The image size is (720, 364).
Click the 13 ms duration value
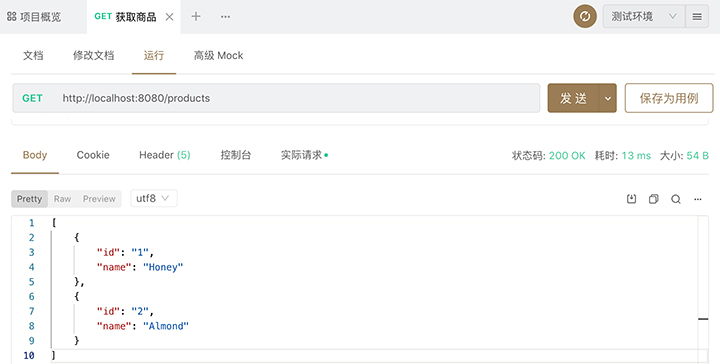636,156
